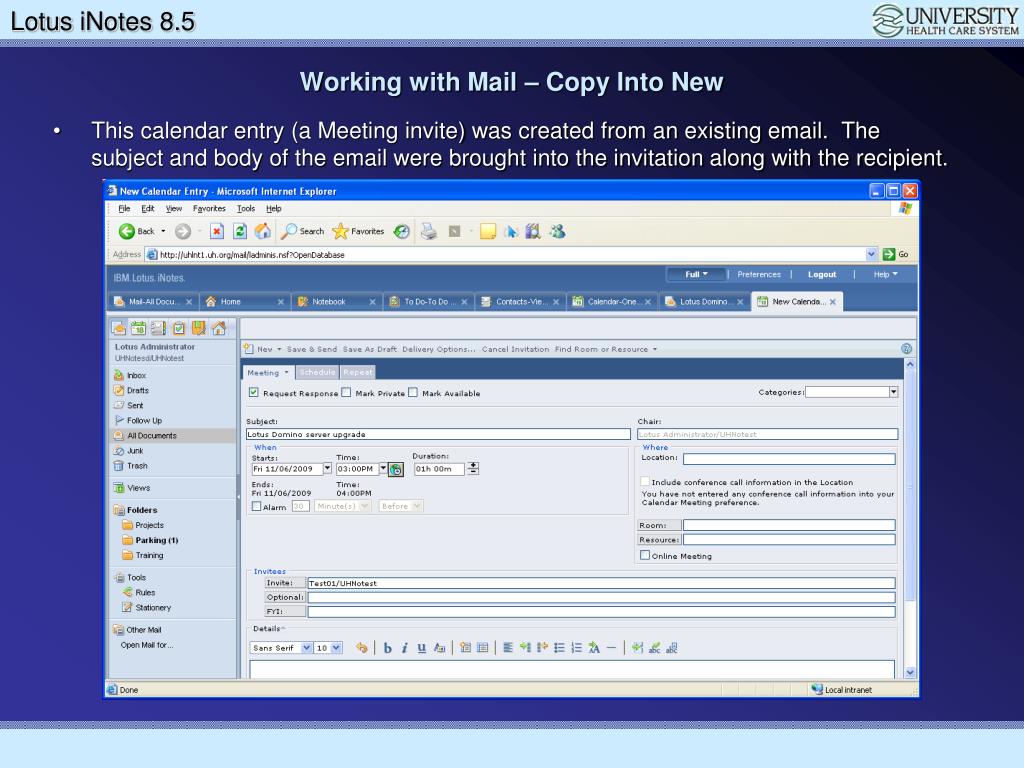Click the Undo icon in Details toolbar
Screen dimensions: 1024x768
pos(362,648)
